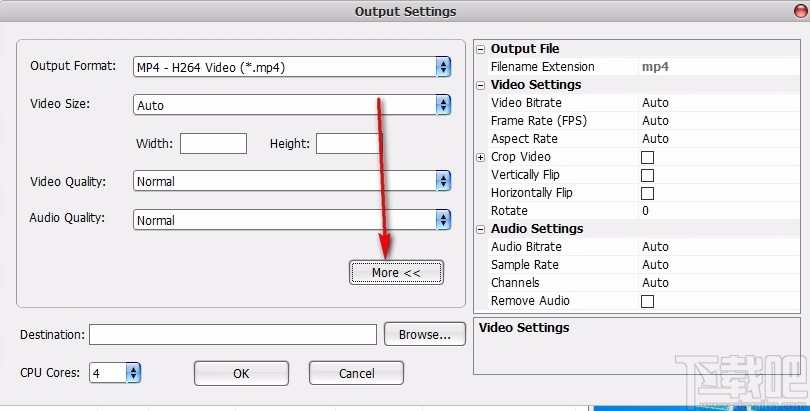Click the Cancel button
The image size is (810, 411).
click(356, 373)
